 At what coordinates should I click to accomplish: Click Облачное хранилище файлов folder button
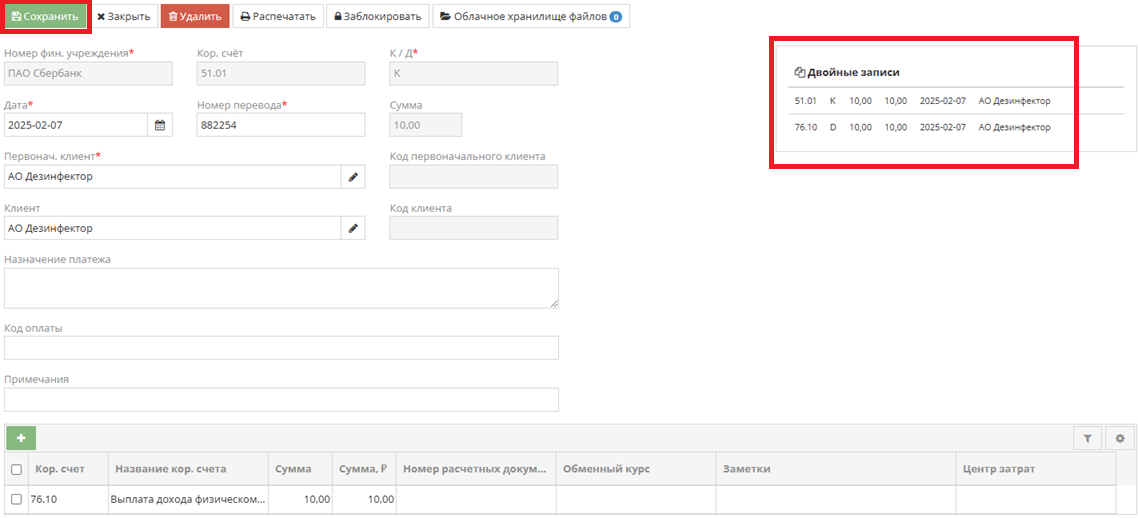click(x=531, y=17)
